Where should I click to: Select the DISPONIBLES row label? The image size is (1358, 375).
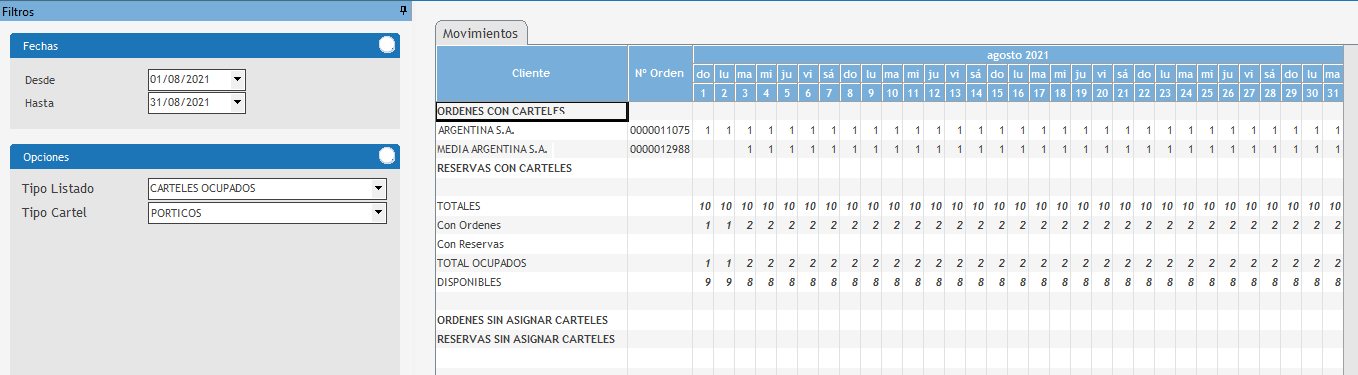pyautogui.click(x=469, y=282)
